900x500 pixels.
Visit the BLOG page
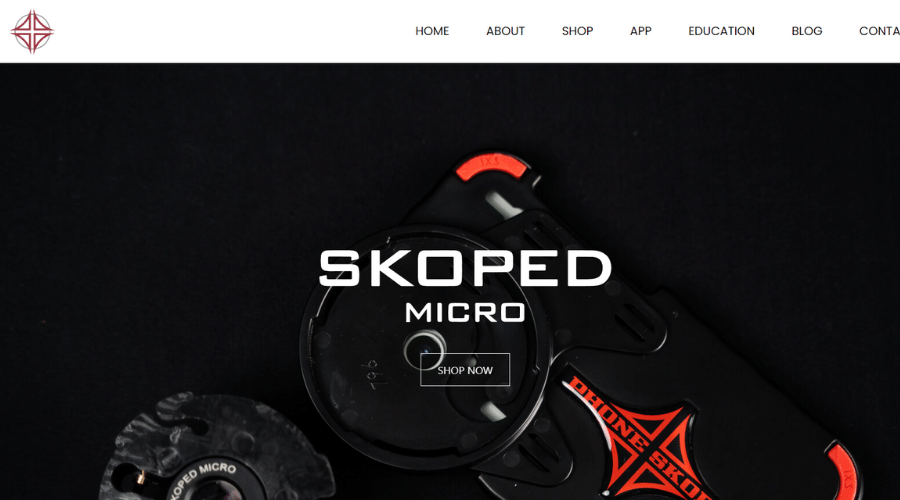[806, 31]
